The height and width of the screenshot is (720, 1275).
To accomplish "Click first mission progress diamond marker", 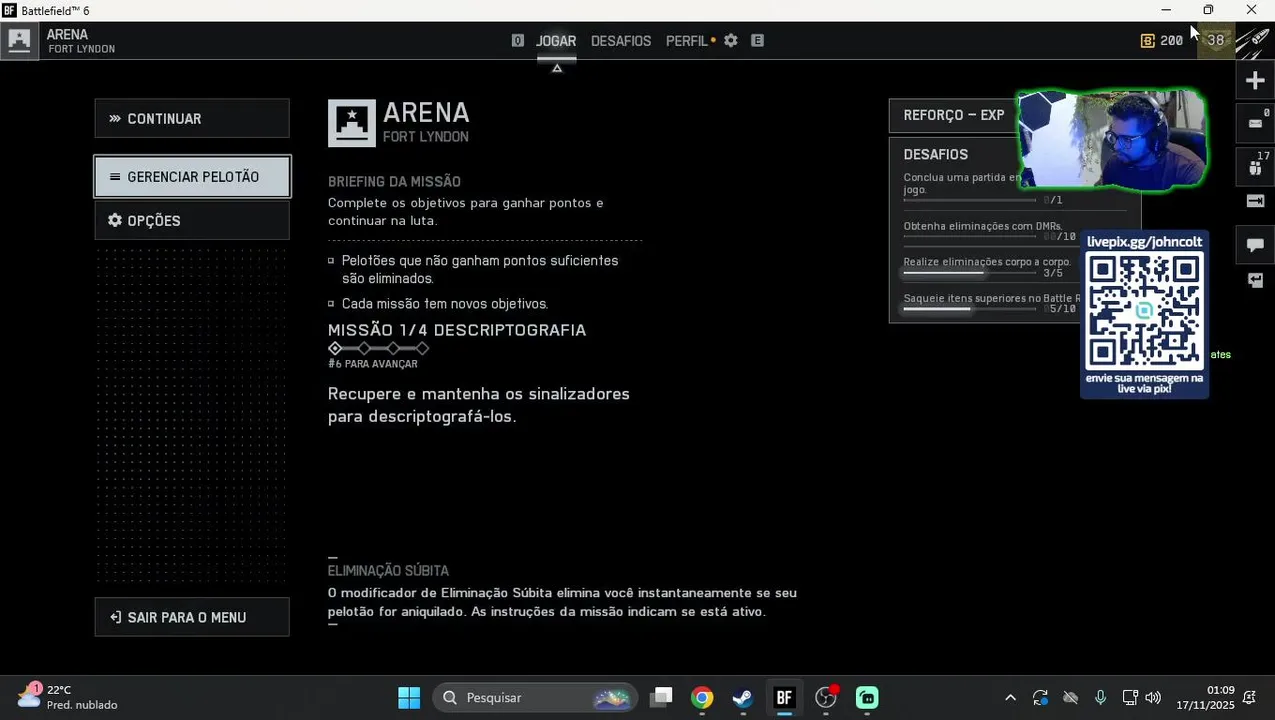I will [335, 348].
